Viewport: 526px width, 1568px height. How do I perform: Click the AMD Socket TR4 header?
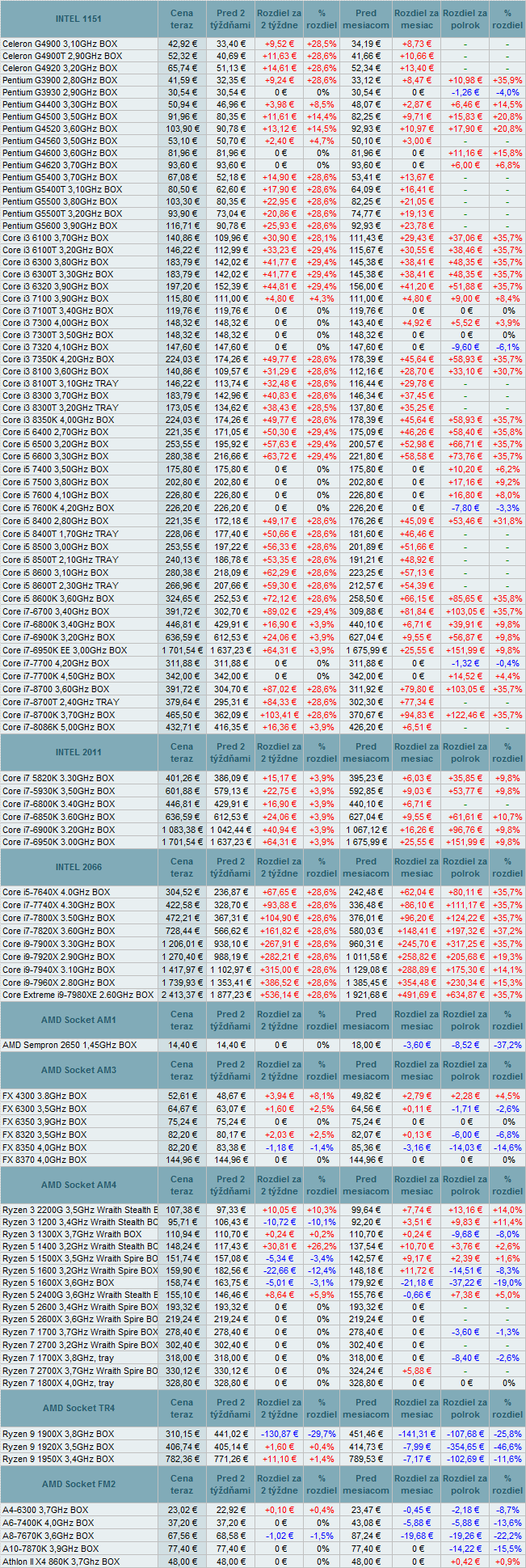coord(78,1408)
